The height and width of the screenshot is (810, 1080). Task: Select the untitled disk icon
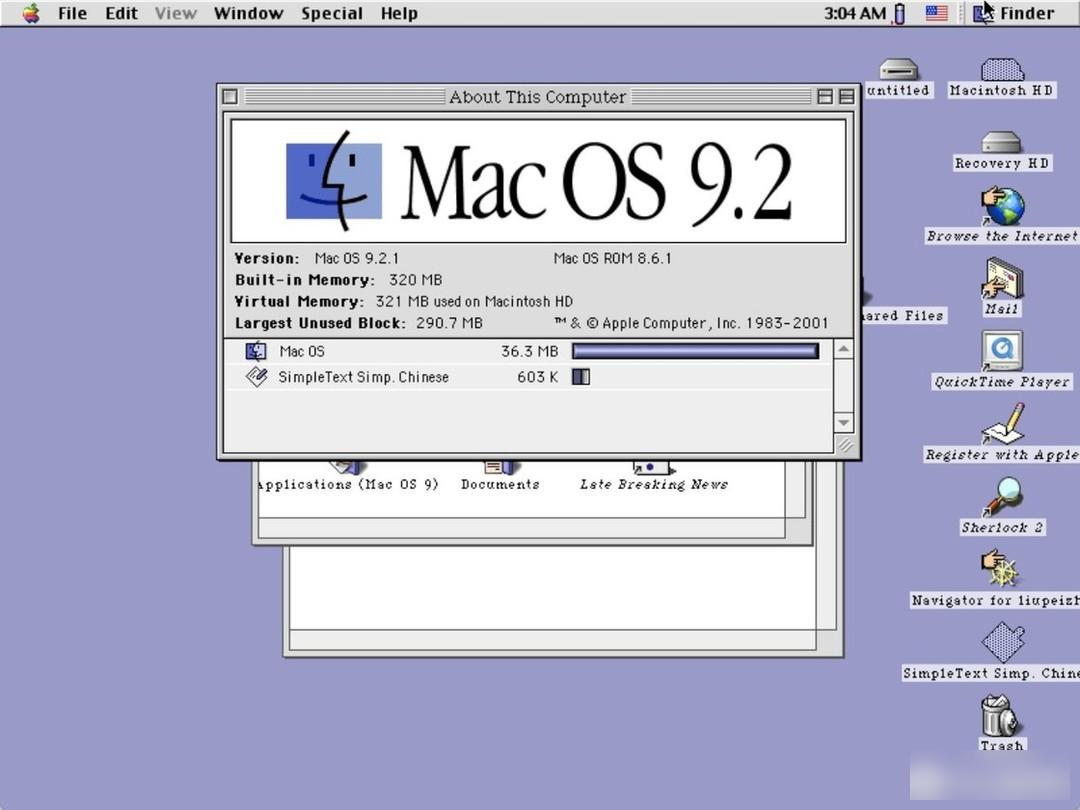898,70
